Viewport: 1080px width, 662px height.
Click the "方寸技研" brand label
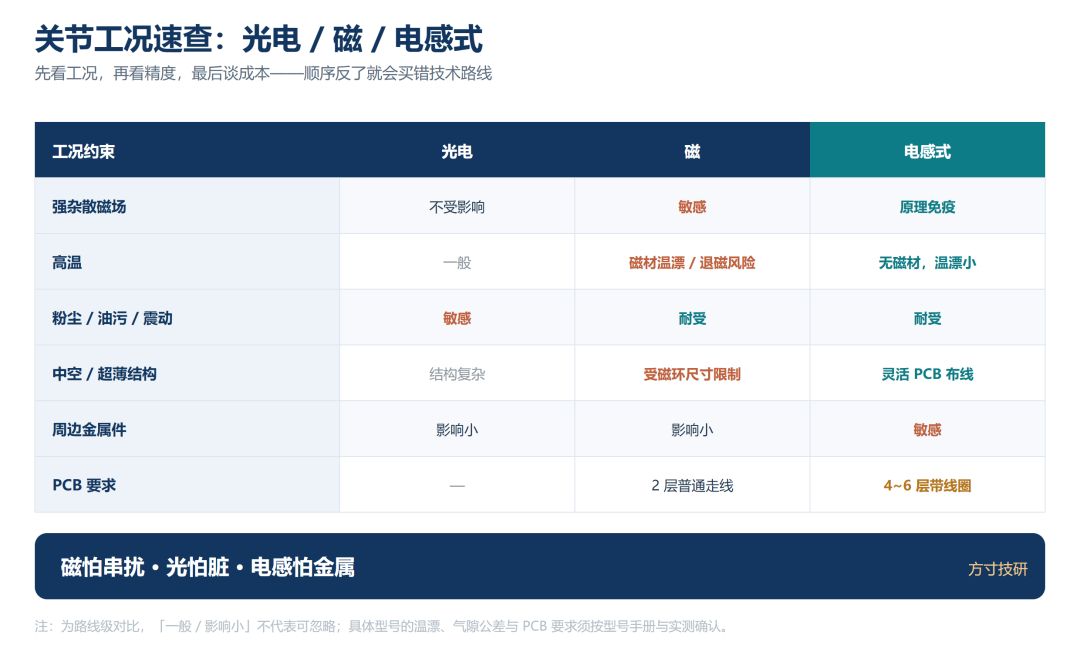point(997,569)
